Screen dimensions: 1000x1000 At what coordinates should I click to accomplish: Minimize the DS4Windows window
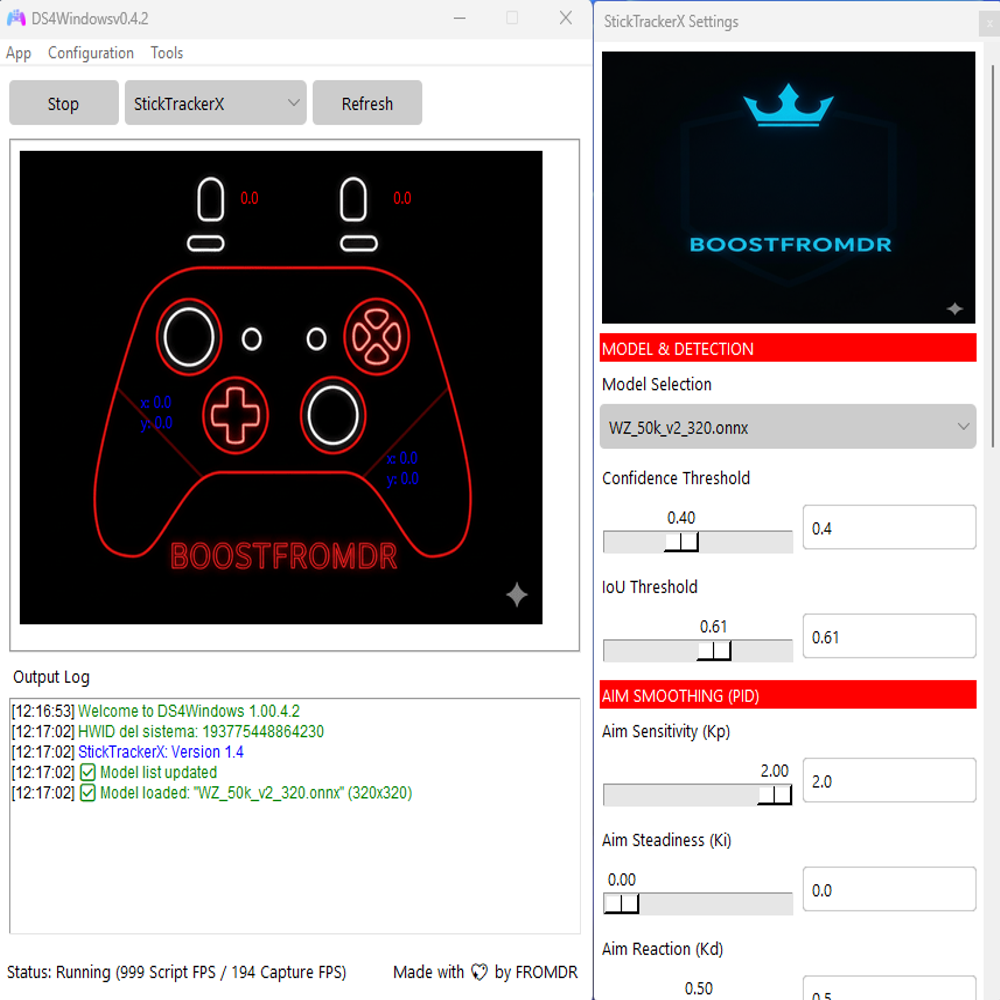(x=459, y=18)
